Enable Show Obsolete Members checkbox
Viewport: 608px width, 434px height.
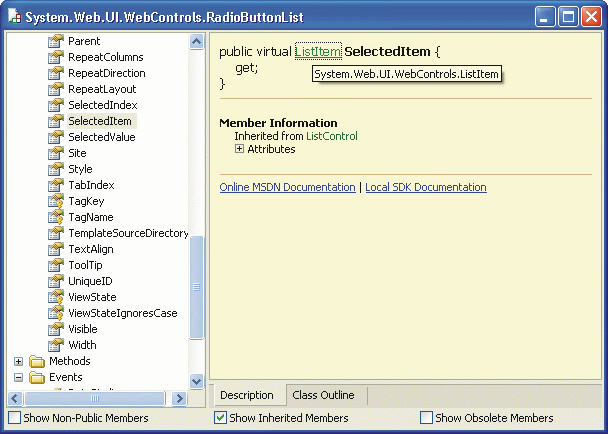click(x=426, y=418)
